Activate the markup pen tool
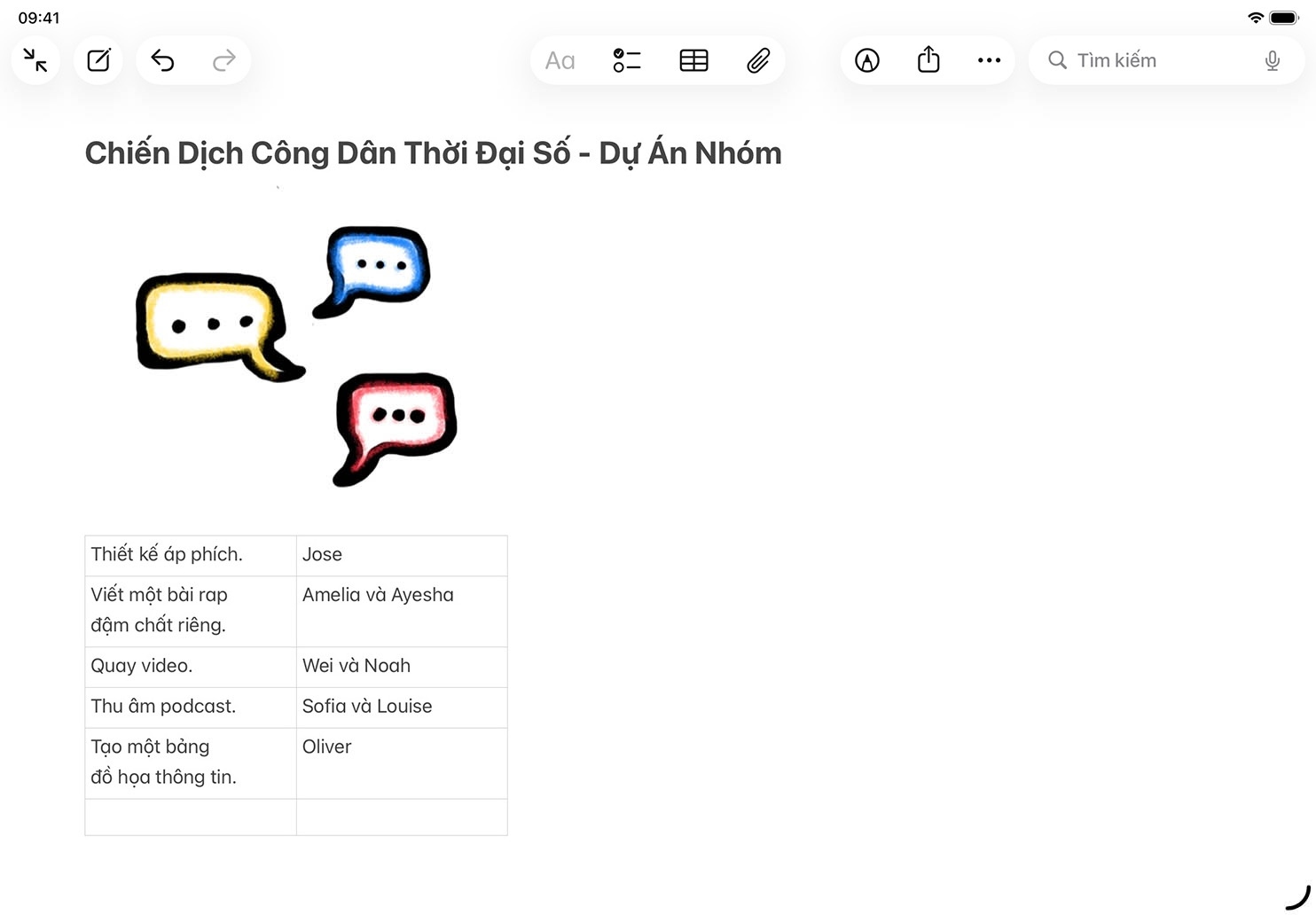 pos(866,60)
